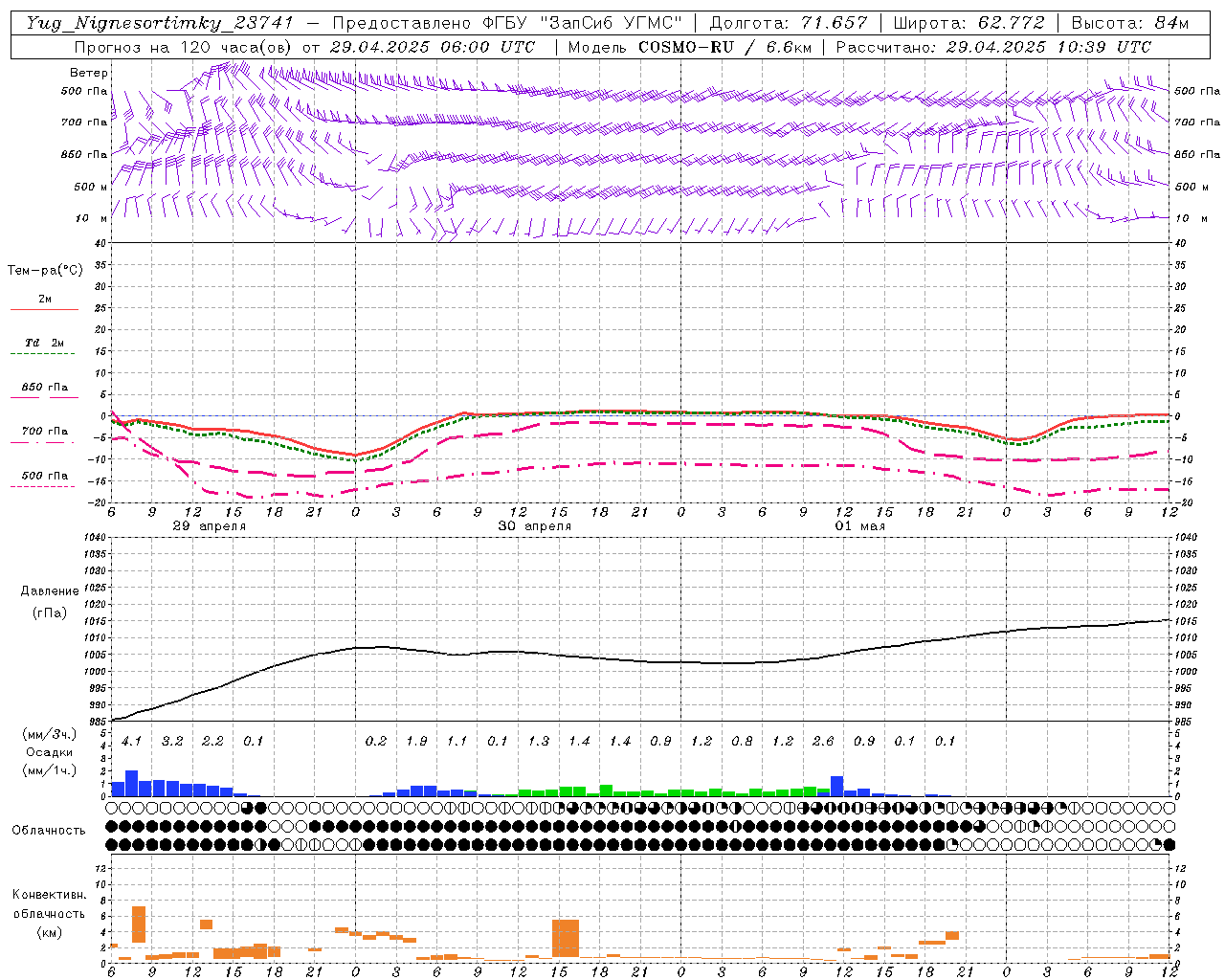Click the (мм/3ч.) units label
This screenshot has height=980, width=1225.
pyautogui.click(x=49, y=734)
